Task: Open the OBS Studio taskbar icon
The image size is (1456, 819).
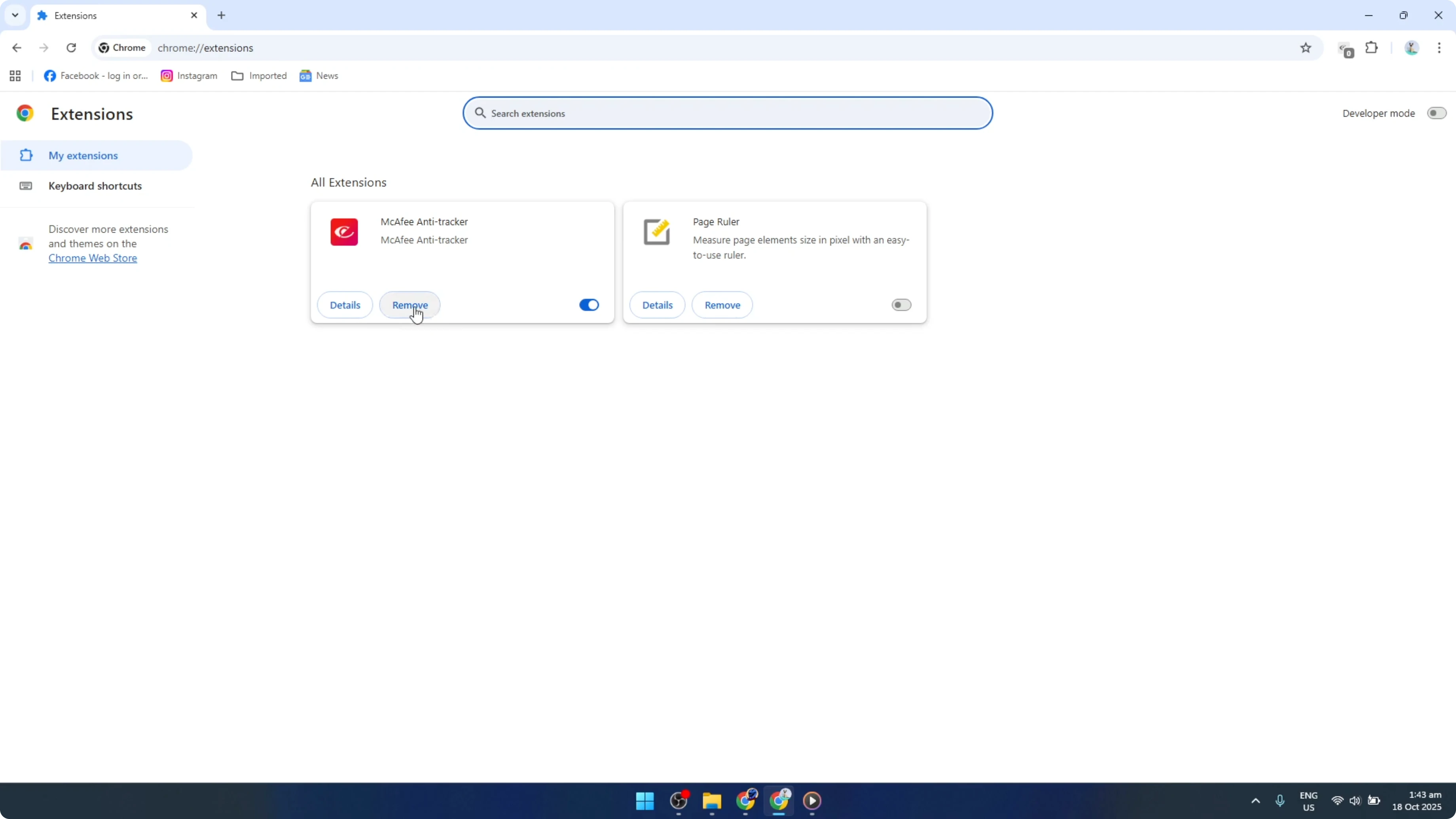Action: (x=679, y=801)
